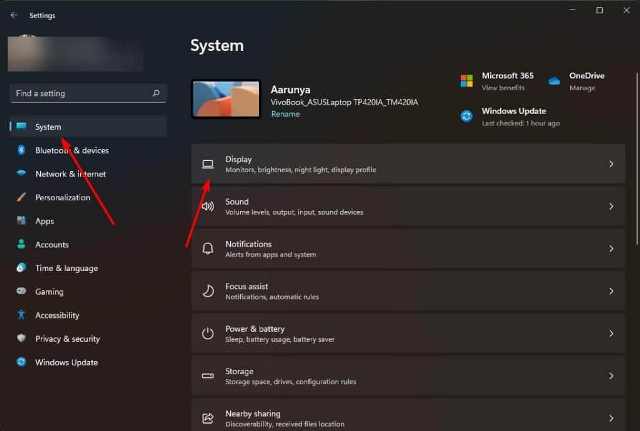Expand the Power & battery row chevron
The image size is (640, 431).
point(611,334)
